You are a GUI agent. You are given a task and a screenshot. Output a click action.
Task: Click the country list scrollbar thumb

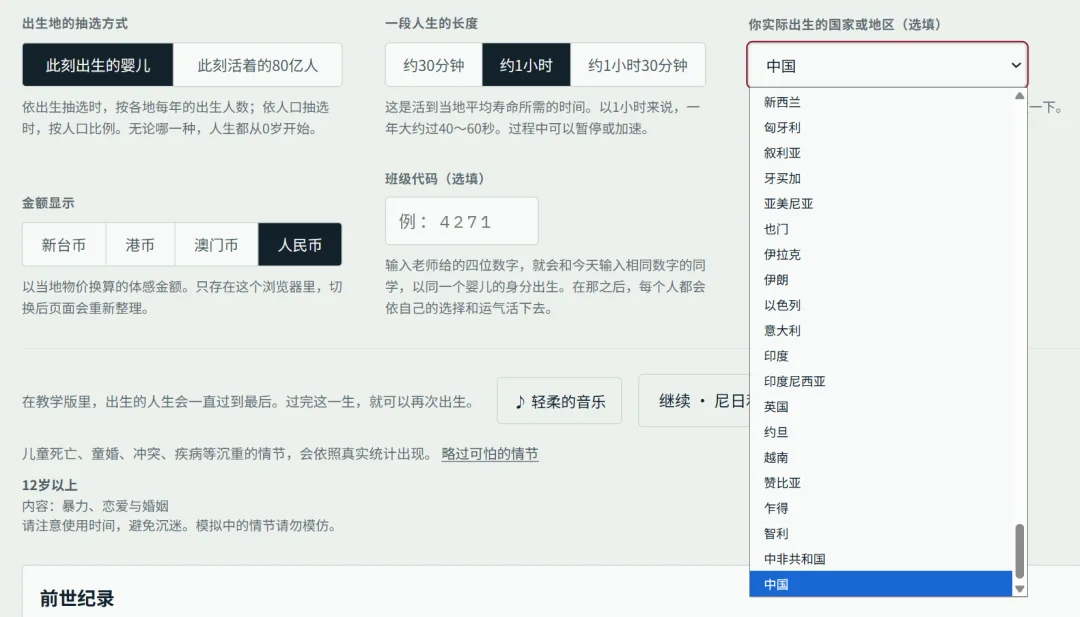(1019, 551)
